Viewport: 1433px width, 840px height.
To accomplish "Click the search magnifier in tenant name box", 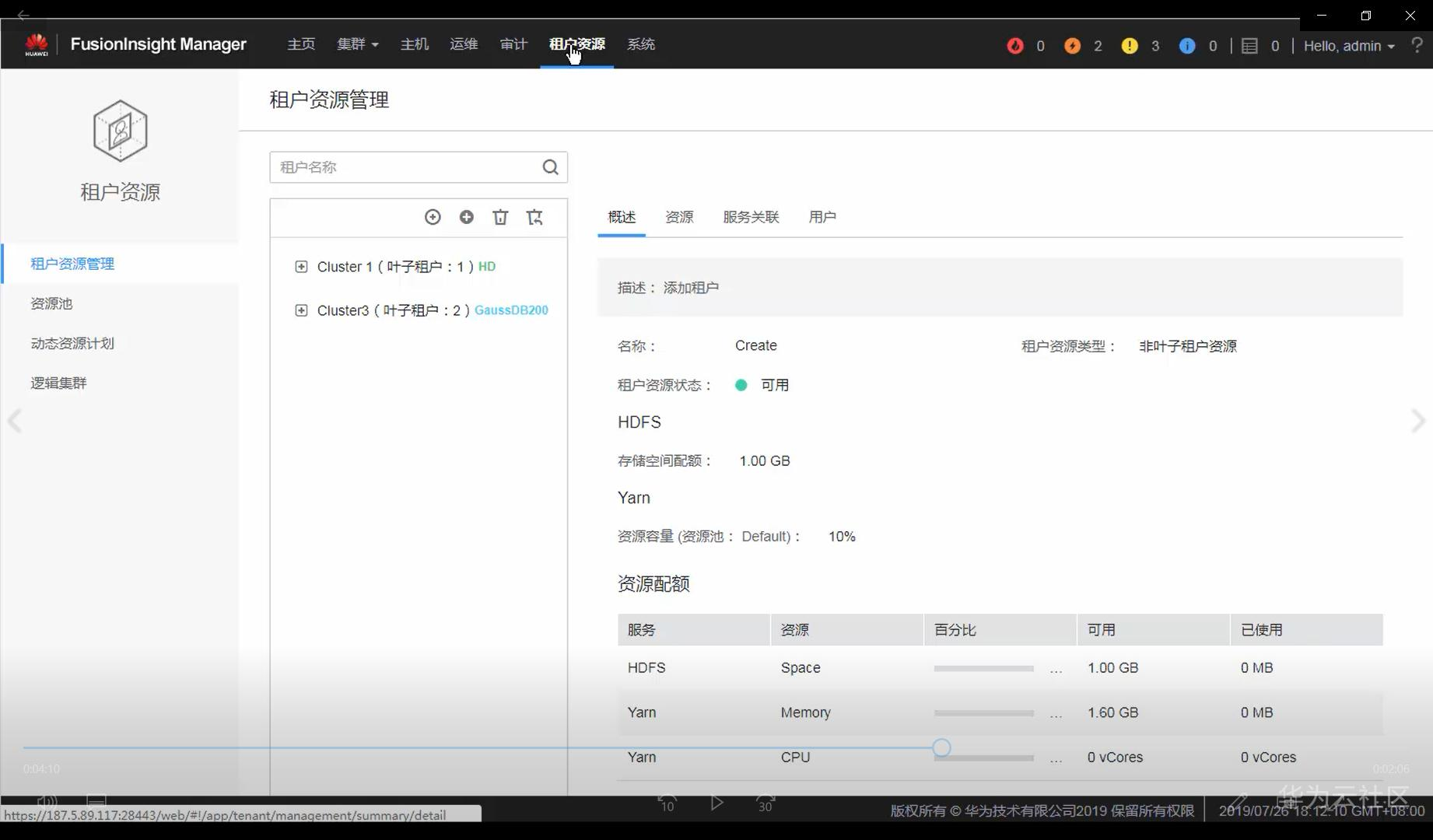I will coord(550,167).
